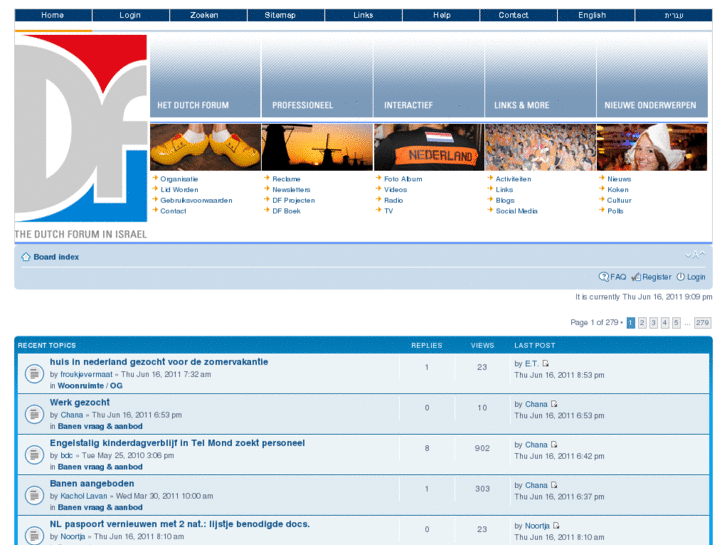The width and height of the screenshot is (727, 545).
Task: Open the Contact item in top navigation
Action: click(x=518, y=15)
